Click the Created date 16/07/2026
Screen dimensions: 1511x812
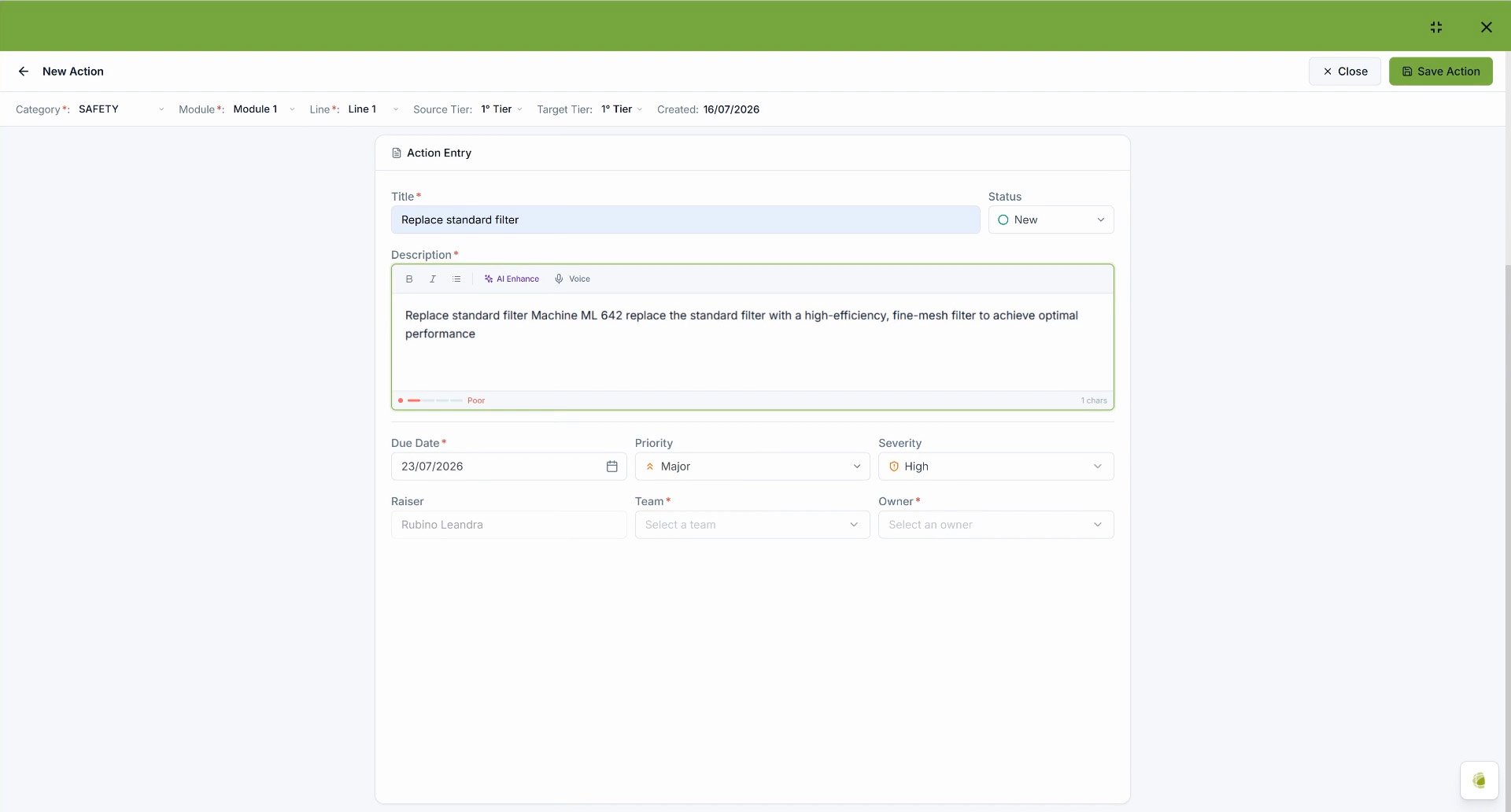(x=731, y=109)
